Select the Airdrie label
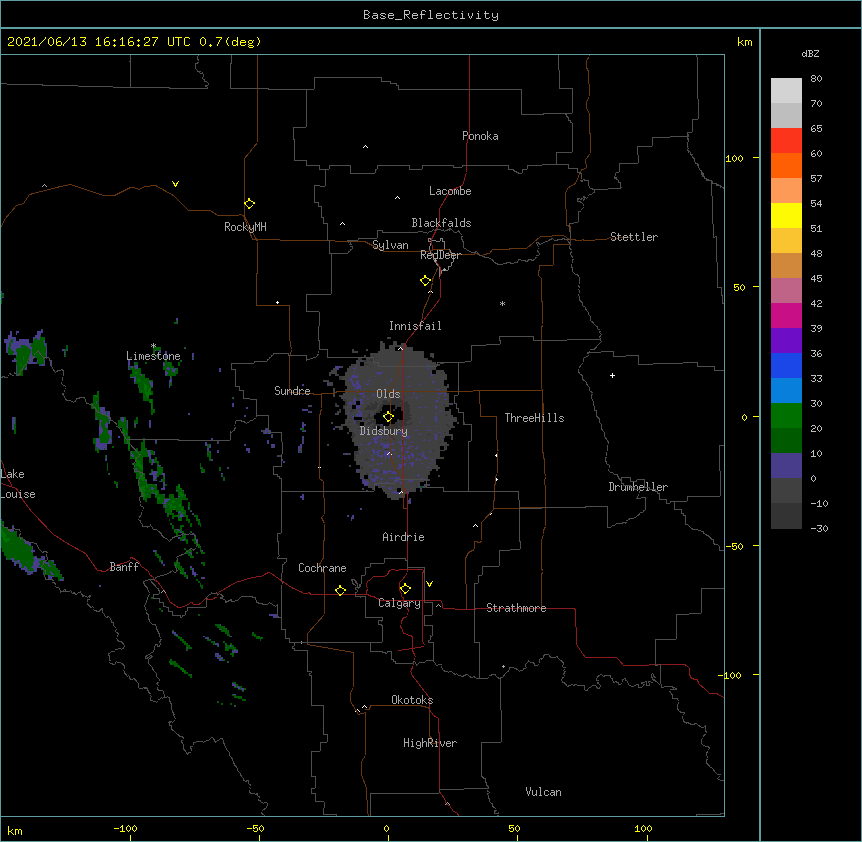Screen dimensions: 862x842 [404, 537]
